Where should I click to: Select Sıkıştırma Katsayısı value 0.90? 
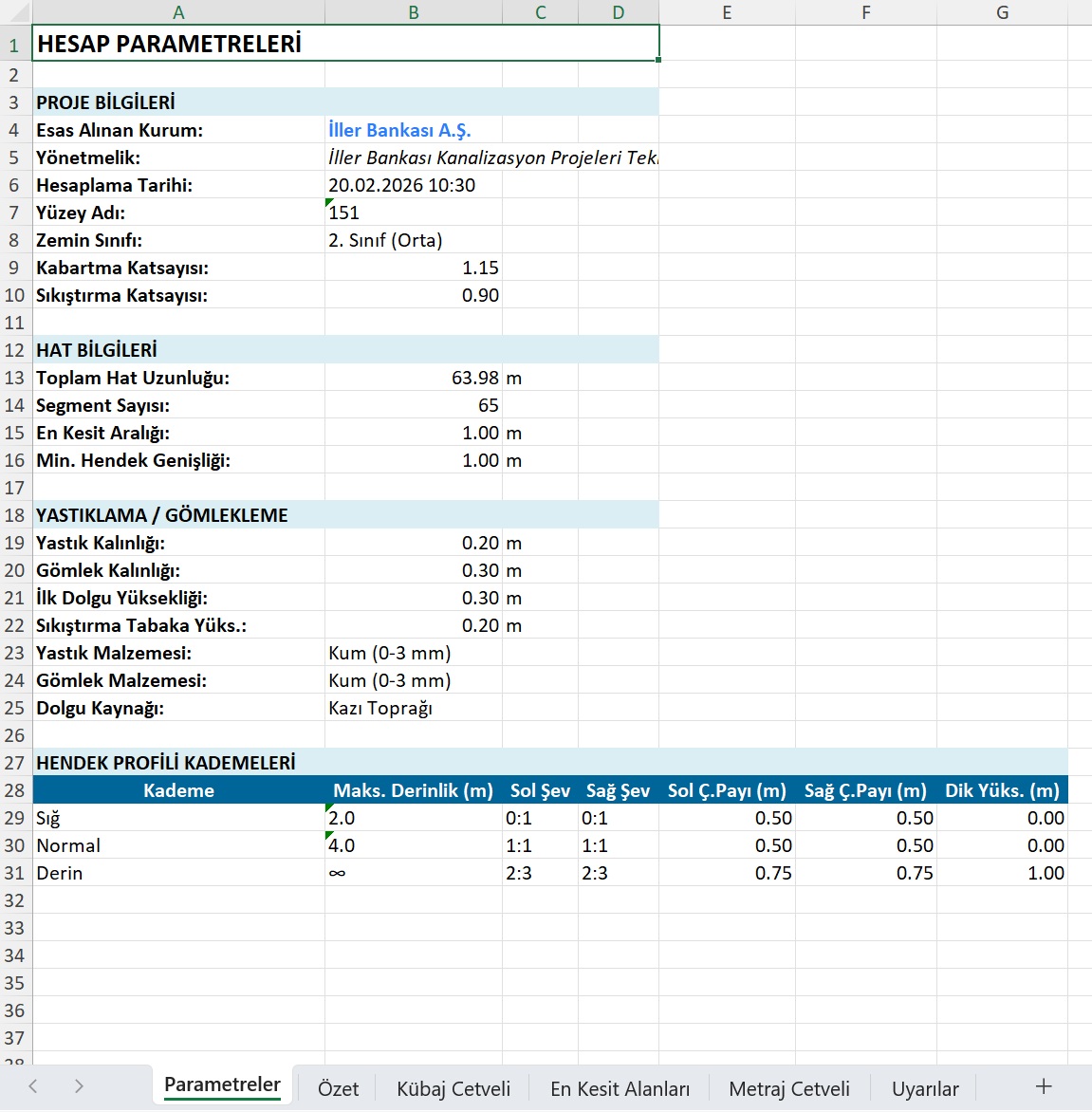[414, 295]
